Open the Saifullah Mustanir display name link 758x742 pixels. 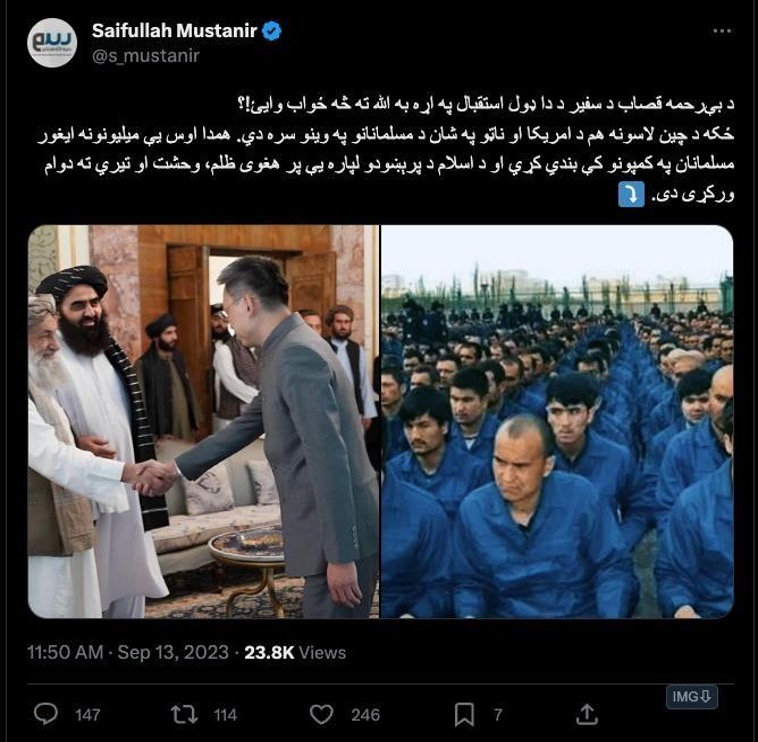(x=174, y=31)
